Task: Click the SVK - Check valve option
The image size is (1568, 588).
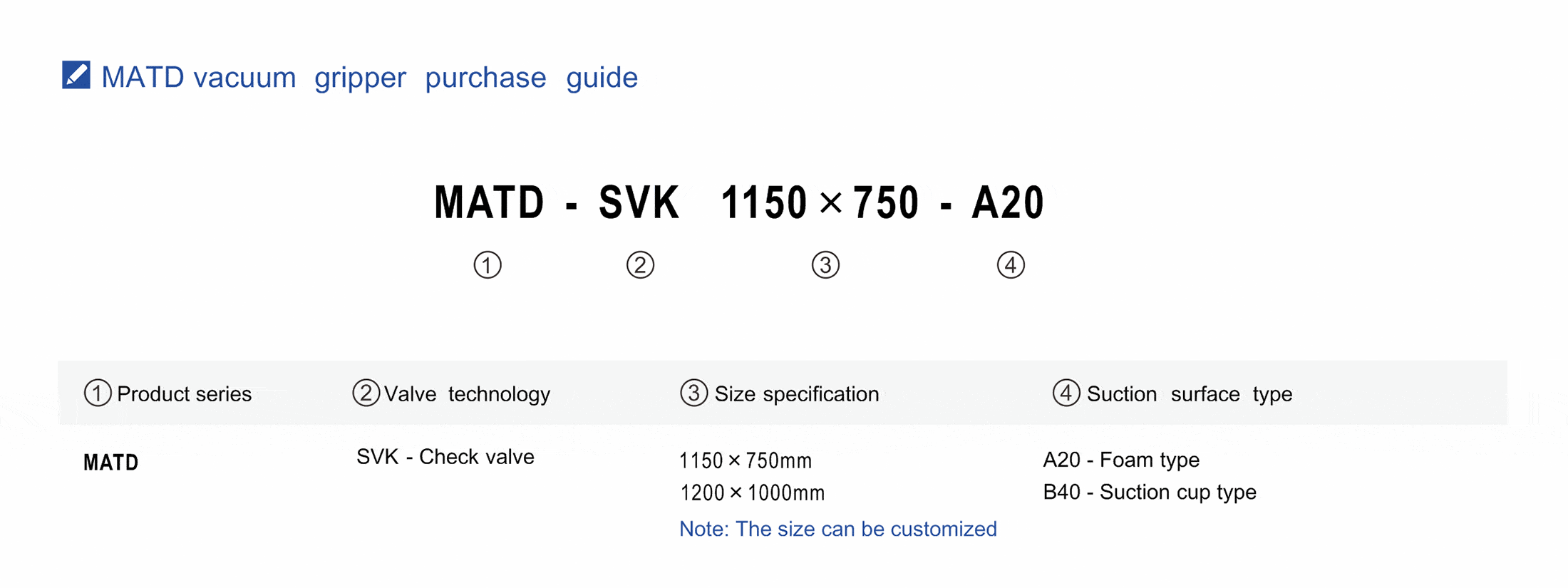Action: [x=445, y=457]
